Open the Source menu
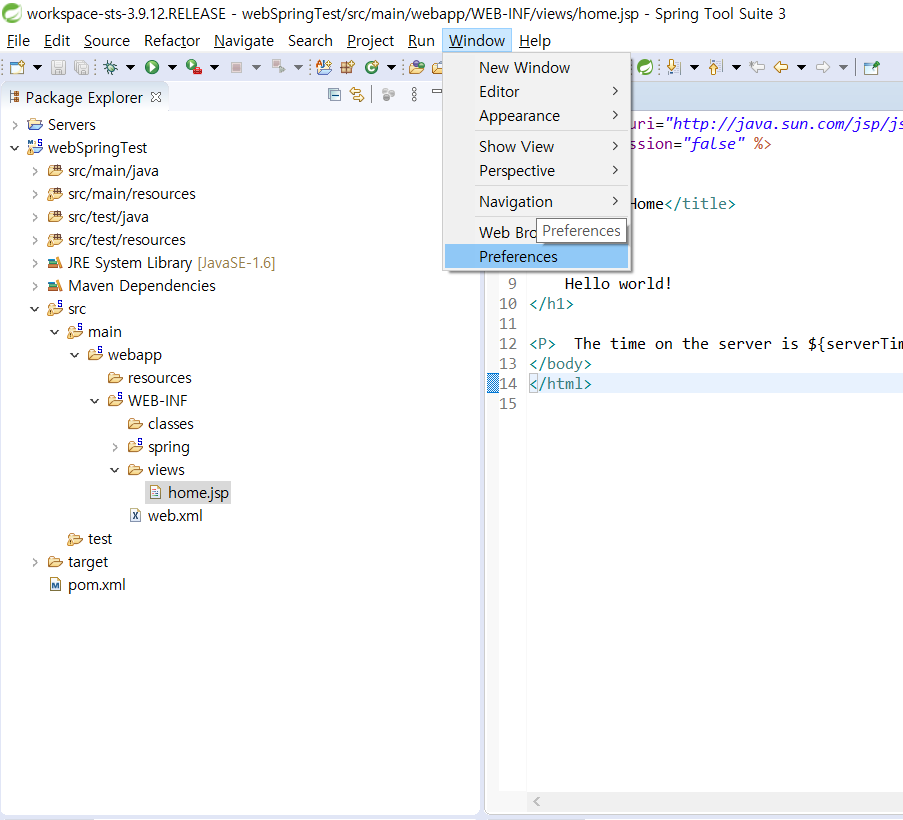Viewport: 903px width, 820px height. [x=107, y=41]
